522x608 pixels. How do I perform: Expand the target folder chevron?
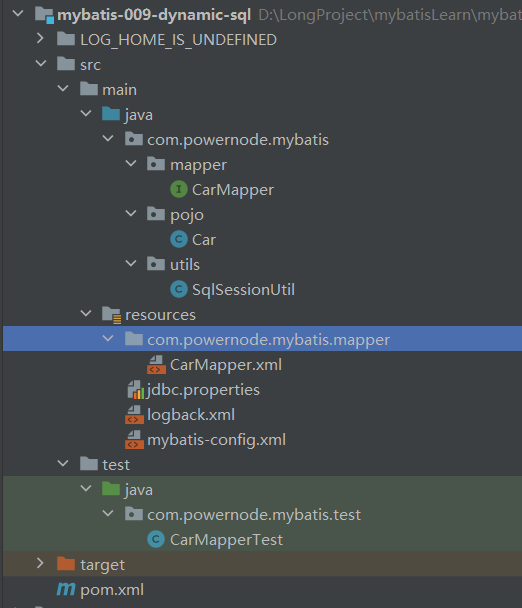(40, 563)
